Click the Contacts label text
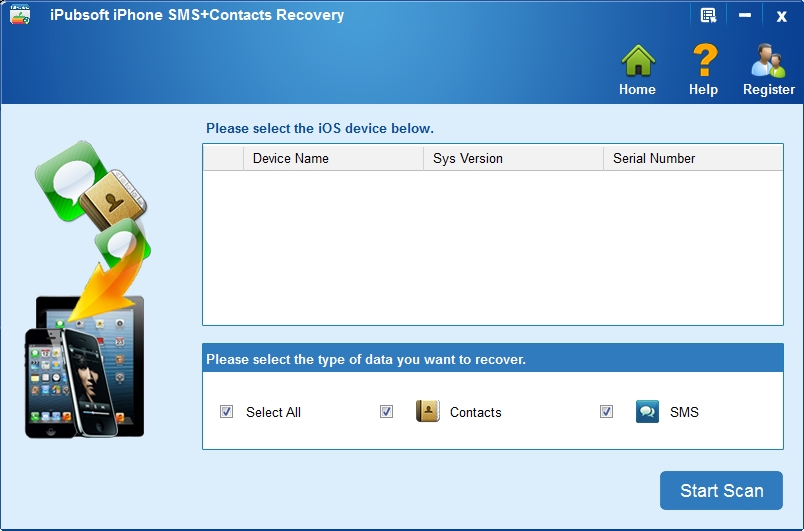The height and width of the screenshot is (531, 804). [475, 412]
